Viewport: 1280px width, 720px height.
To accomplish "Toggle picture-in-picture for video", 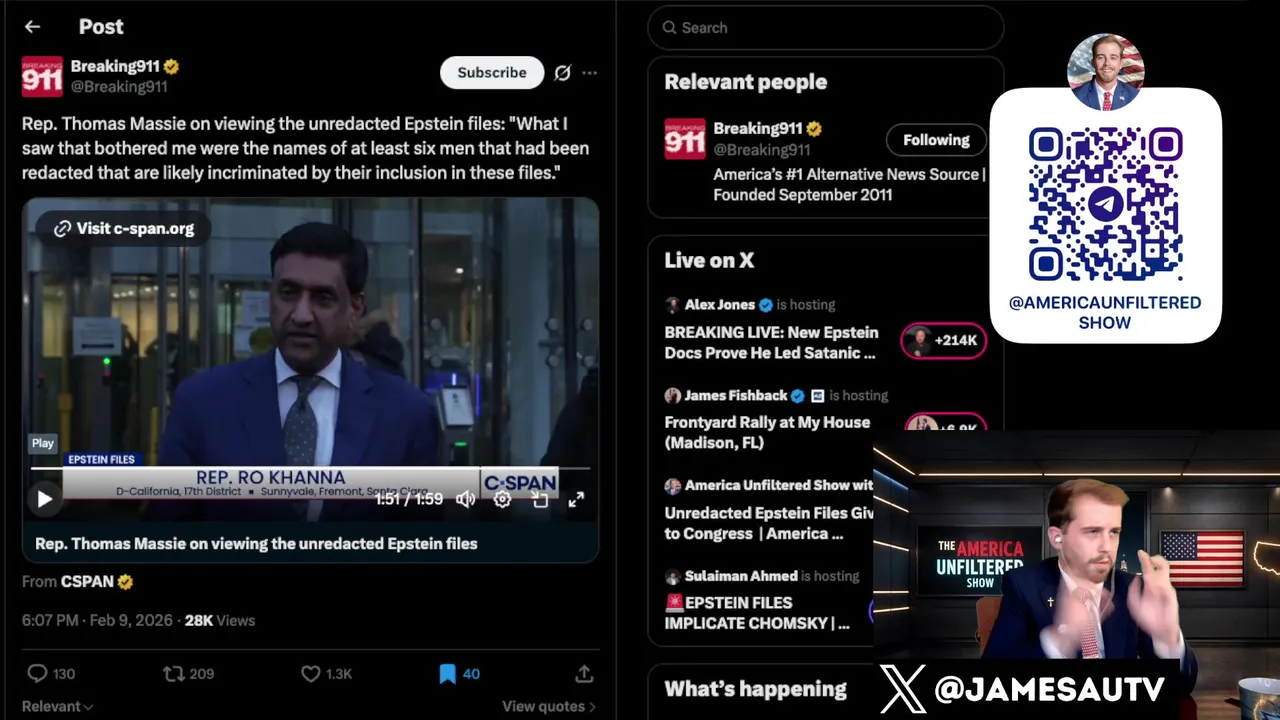I will (x=540, y=499).
